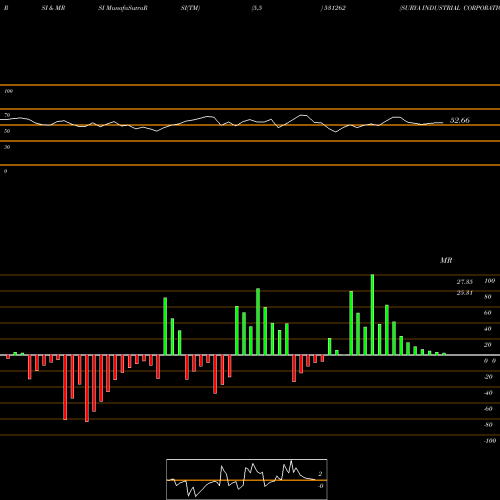Click the MR panel title label

446,260
